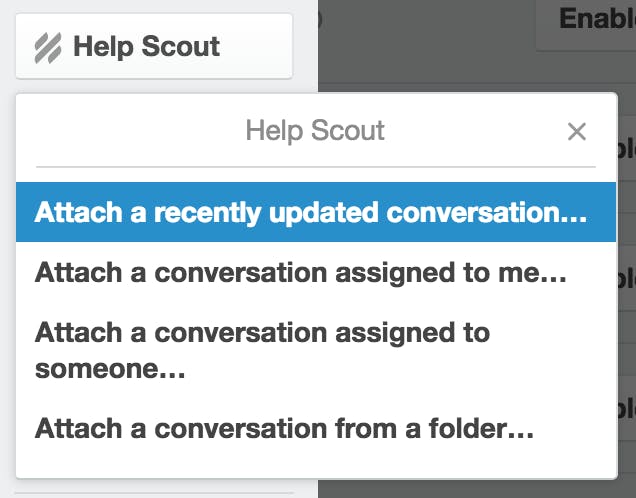Select Attach a conversation from a folder

pos(284,428)
